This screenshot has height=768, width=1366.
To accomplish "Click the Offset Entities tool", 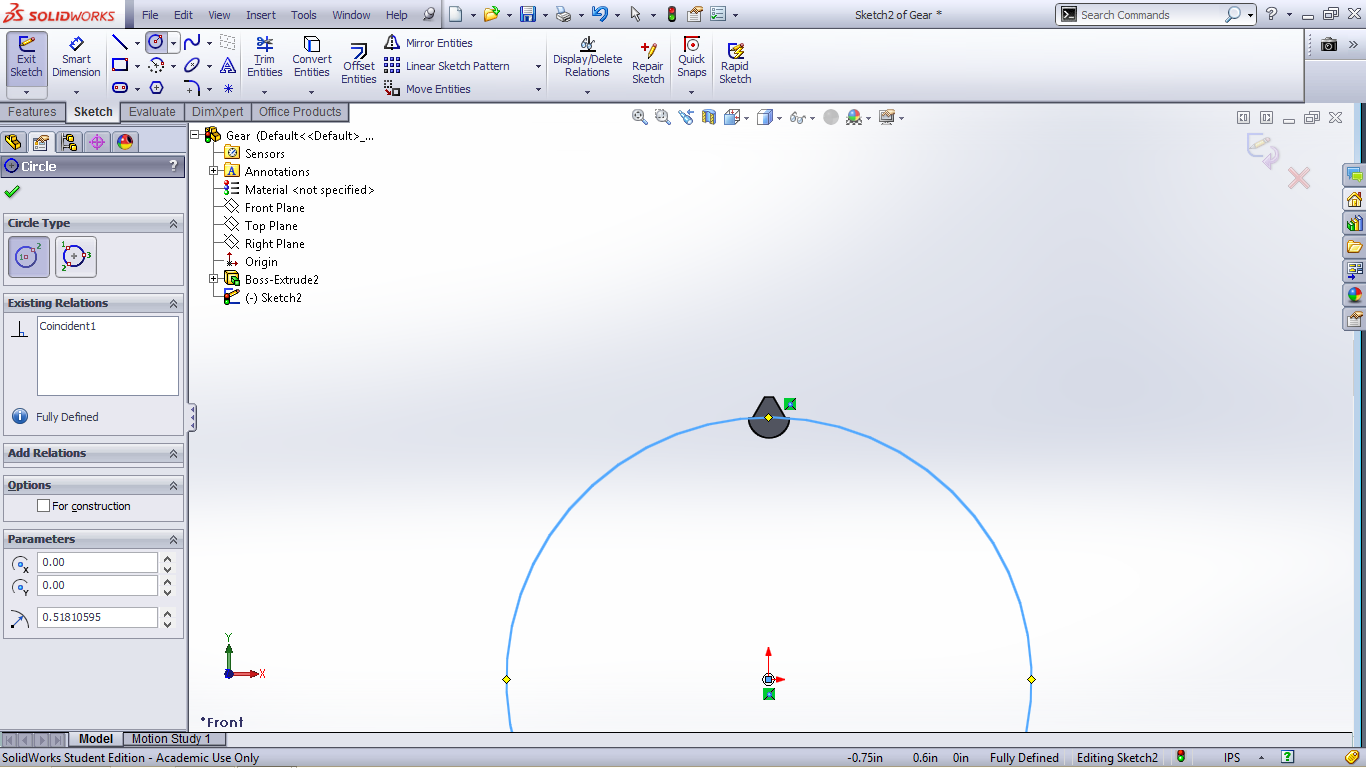I will (x=358, y=64).
